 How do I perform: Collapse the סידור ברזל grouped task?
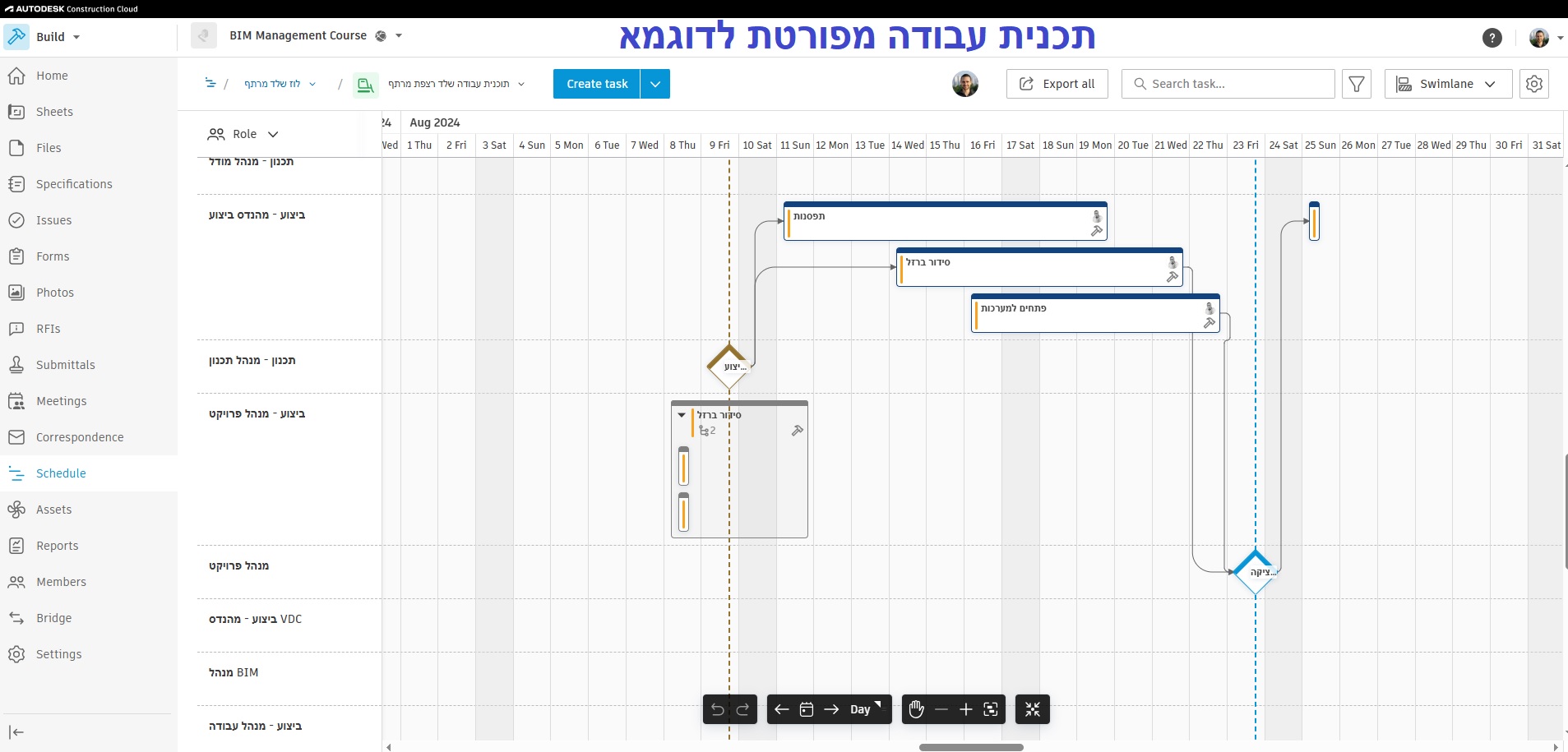(682, 415)
